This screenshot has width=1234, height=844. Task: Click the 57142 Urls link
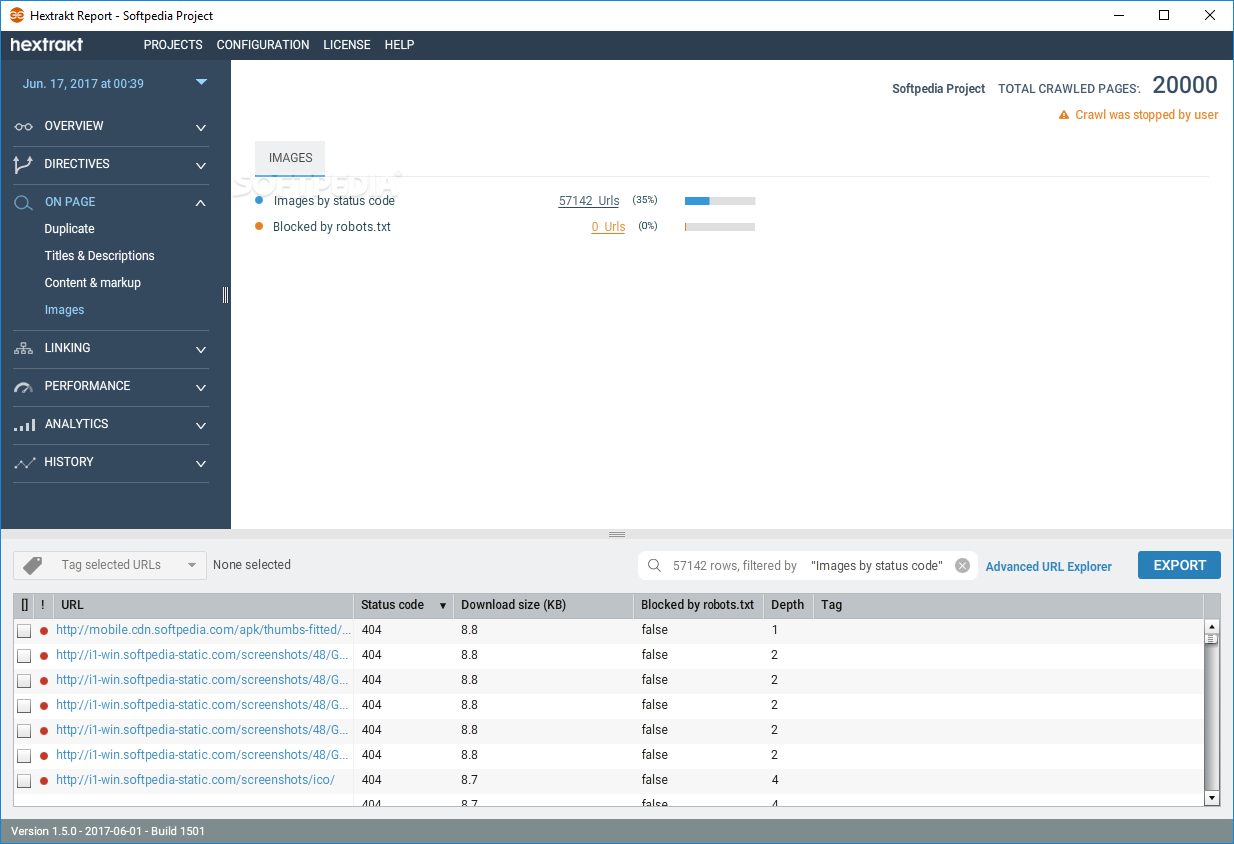[x=589, y=201]
